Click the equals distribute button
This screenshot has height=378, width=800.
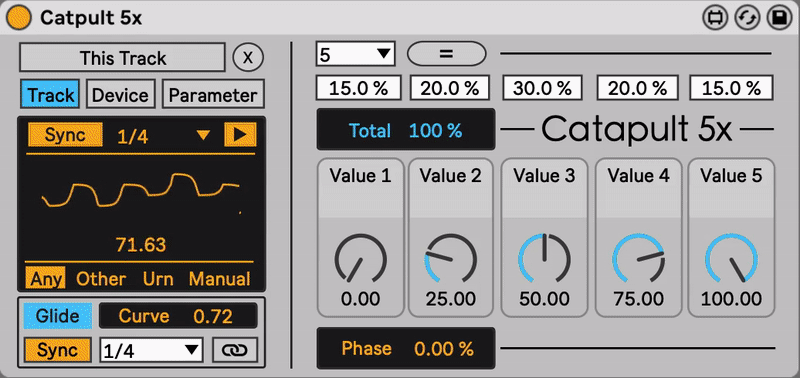446,54
